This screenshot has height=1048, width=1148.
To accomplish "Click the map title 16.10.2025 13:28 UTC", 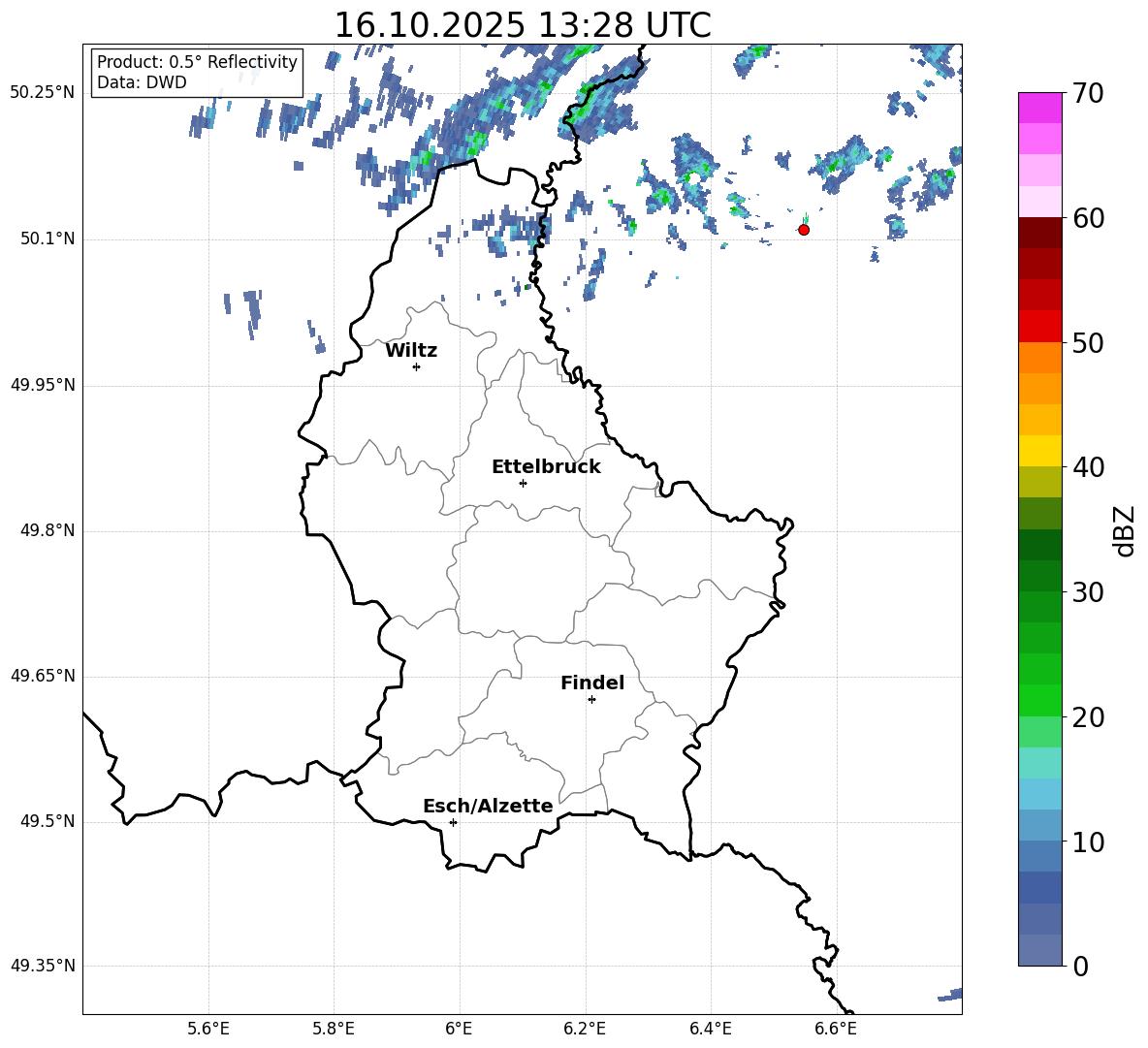I will [523, 25].
